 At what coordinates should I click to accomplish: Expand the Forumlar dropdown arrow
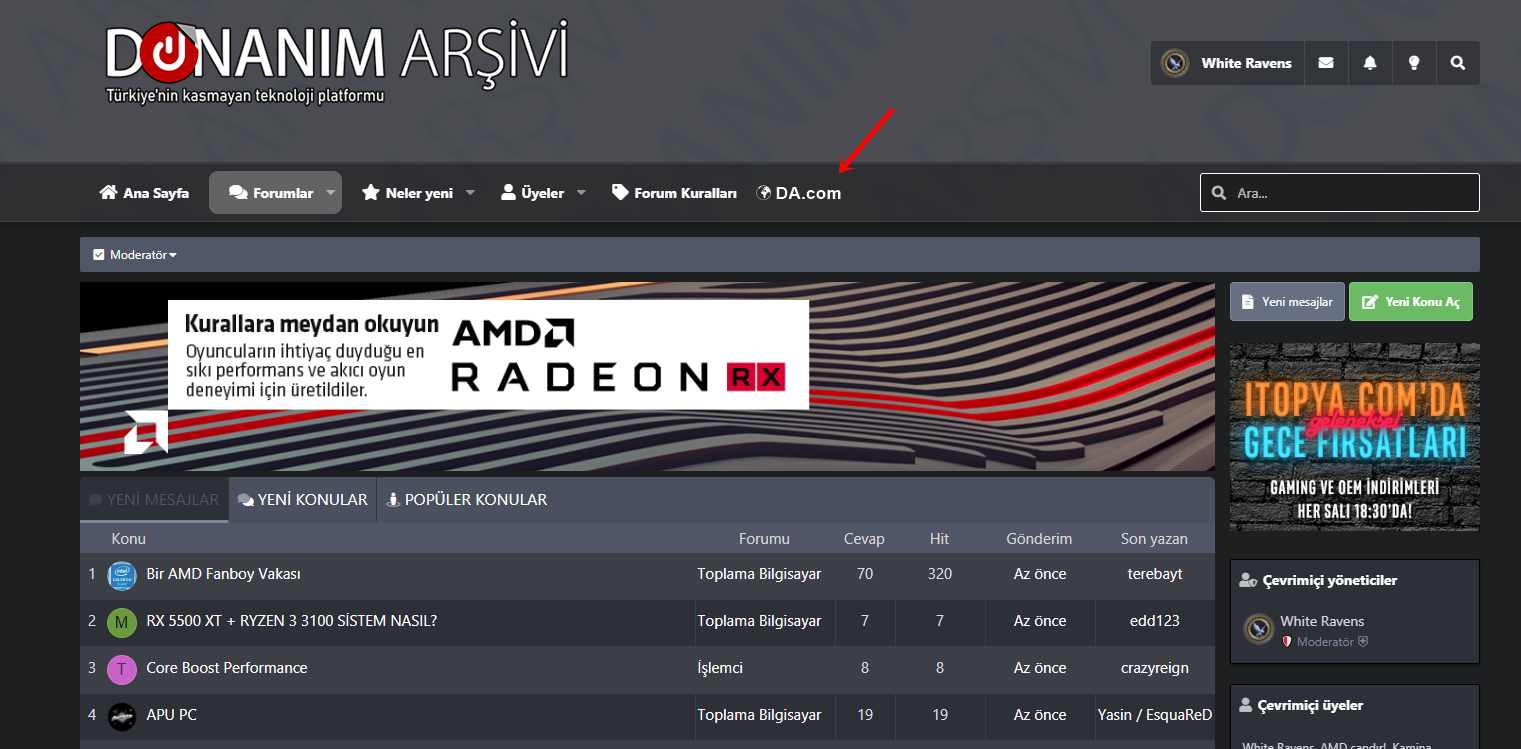(x=330, y=193)
